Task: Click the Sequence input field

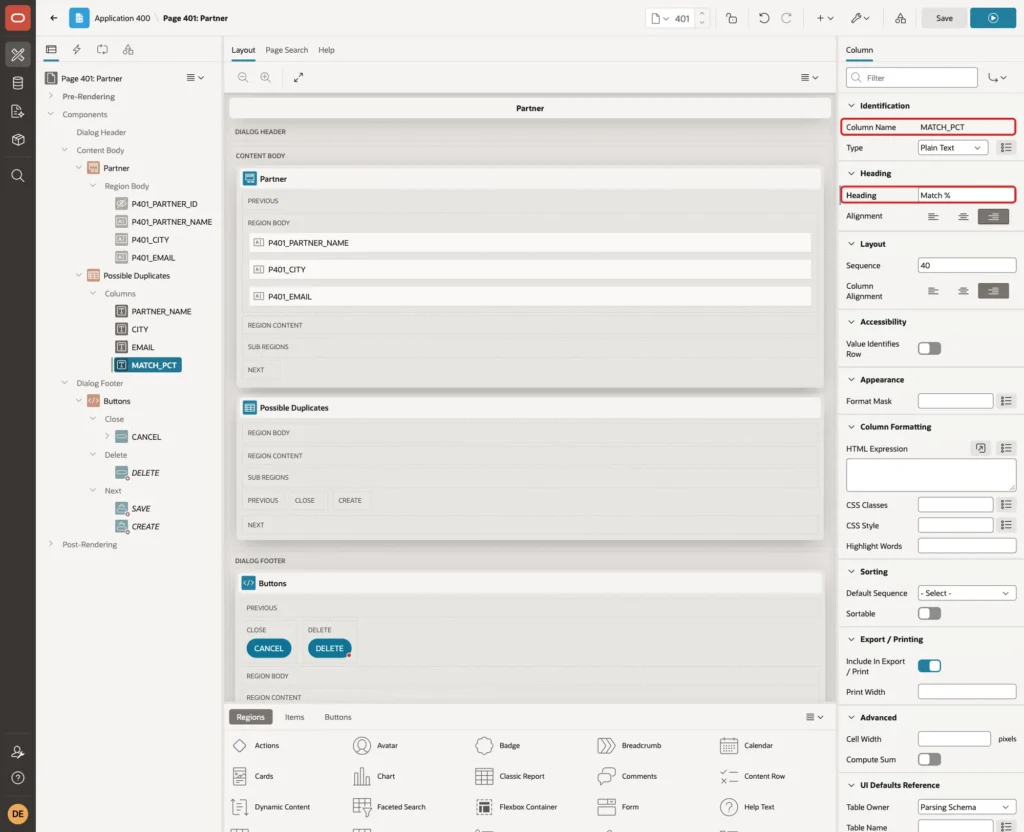Action: pos(967,265)
